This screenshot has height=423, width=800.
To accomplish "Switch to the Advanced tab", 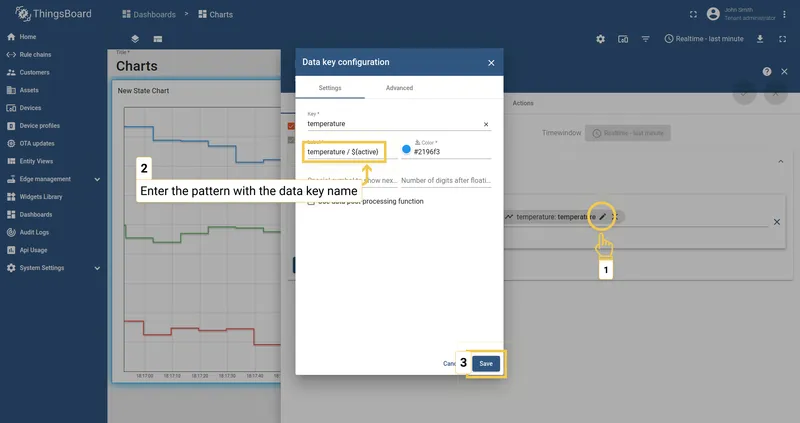I will tap(399, 88).
